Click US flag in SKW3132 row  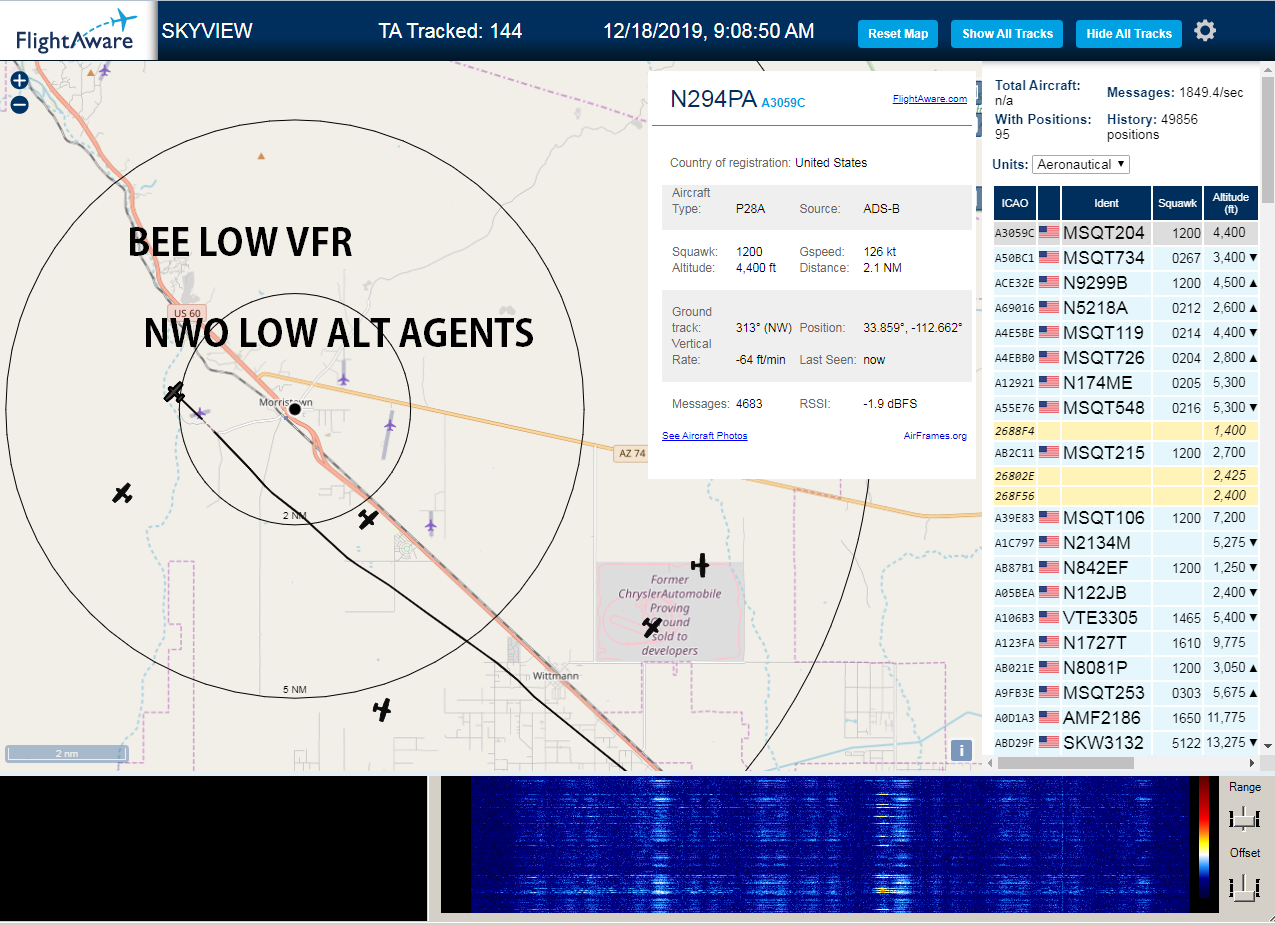point(1049,743)
